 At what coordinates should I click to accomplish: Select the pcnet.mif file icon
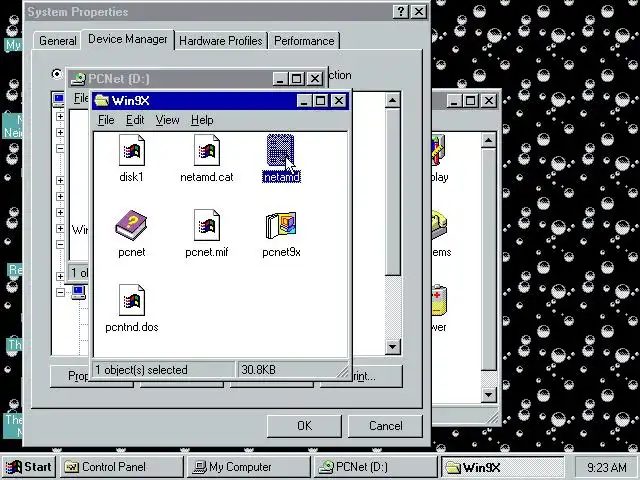coord(207,225)
